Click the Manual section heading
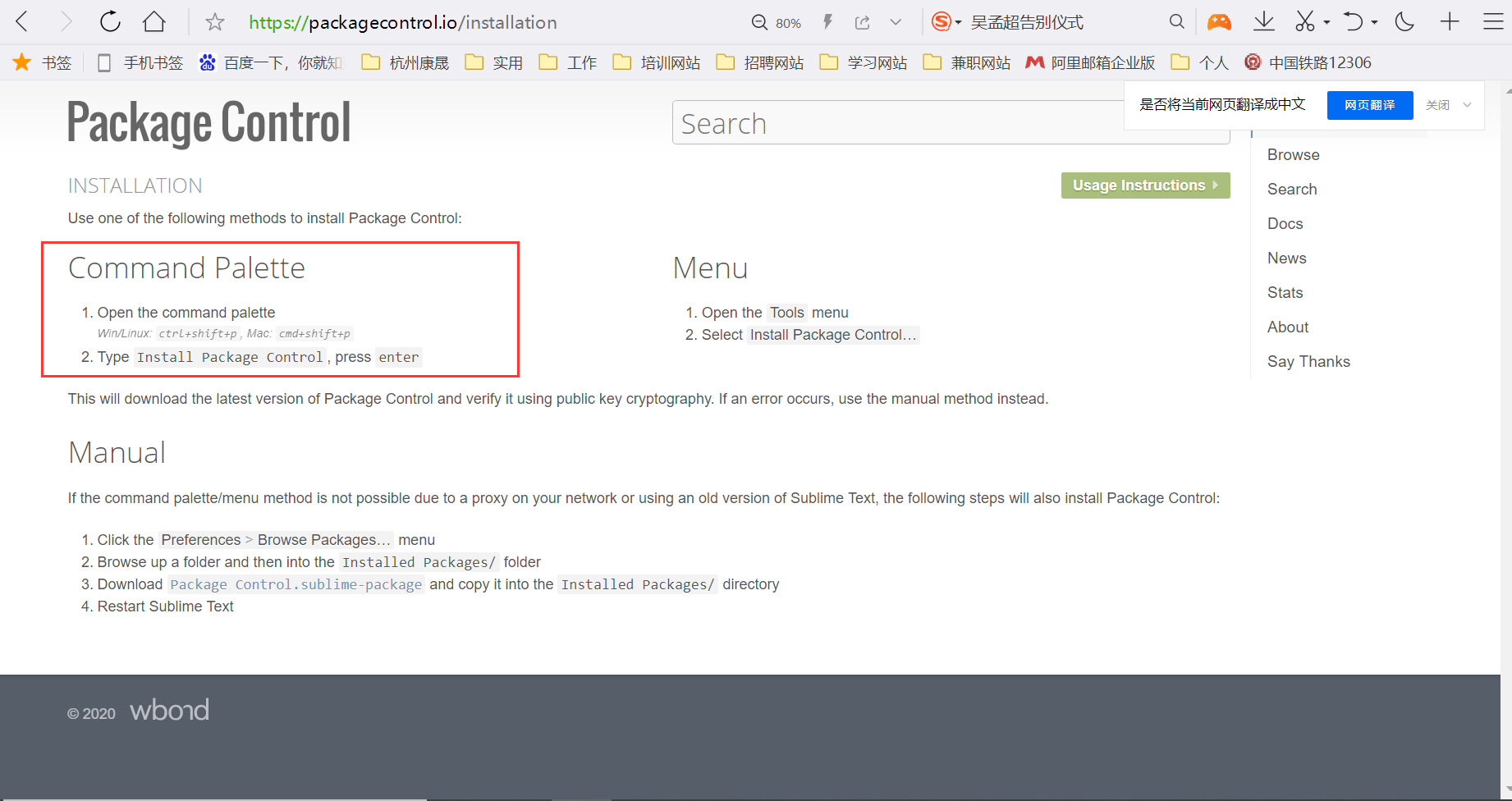1512x801 pixels. [x=117, y=453]
